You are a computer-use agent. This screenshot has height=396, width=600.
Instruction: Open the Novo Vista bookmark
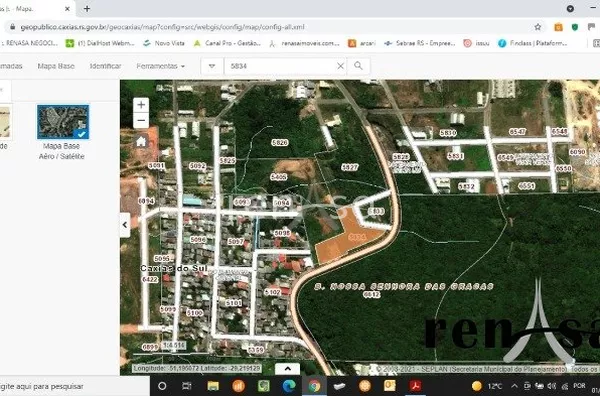pos(164,43)
